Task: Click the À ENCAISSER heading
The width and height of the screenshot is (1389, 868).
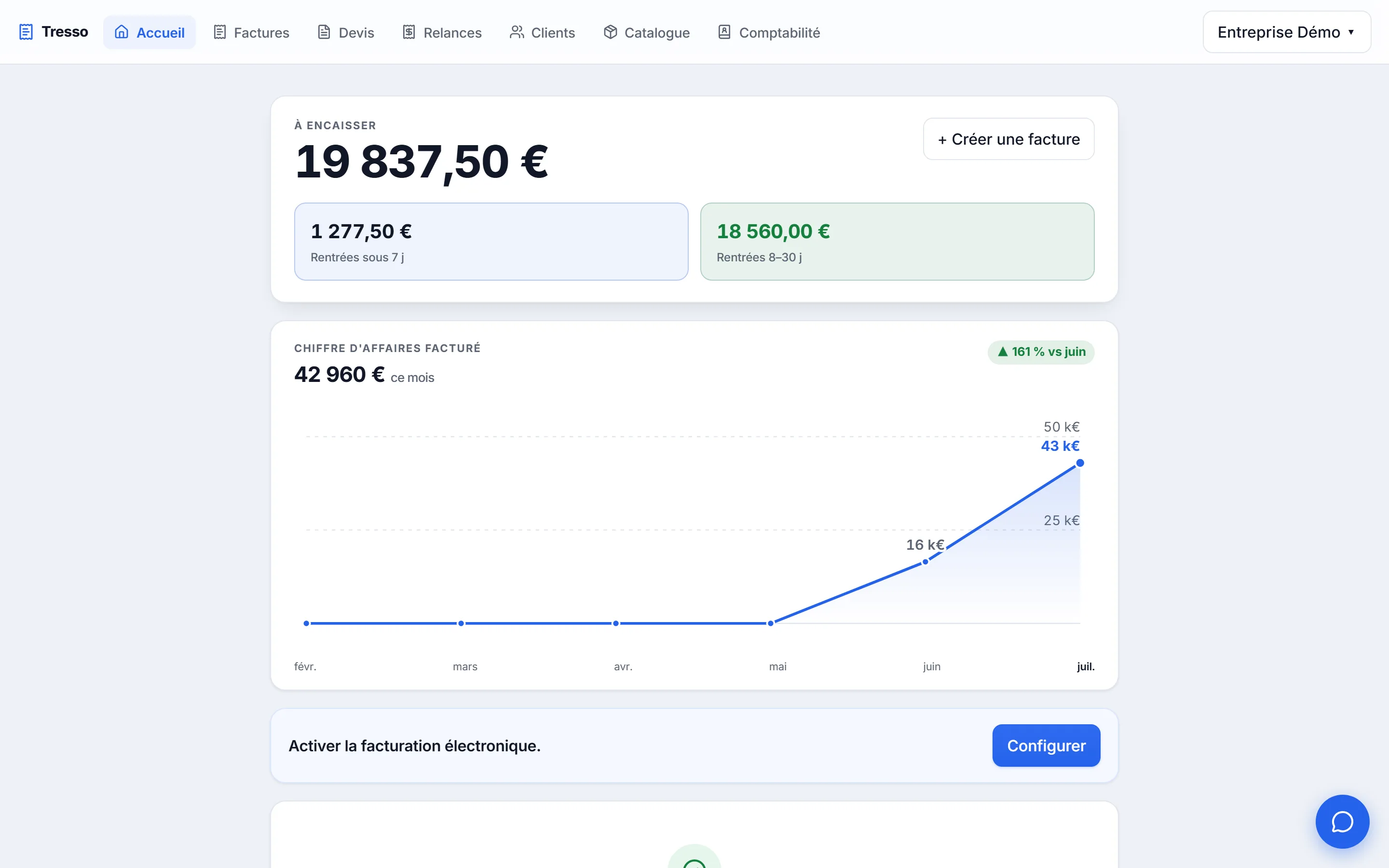Action: pyautogui.click(x=335, y=125)
